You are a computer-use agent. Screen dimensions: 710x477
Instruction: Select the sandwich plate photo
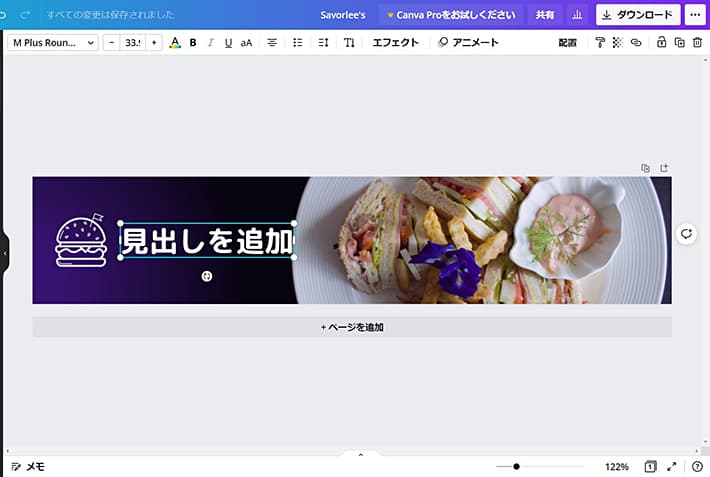pos(483,240)
